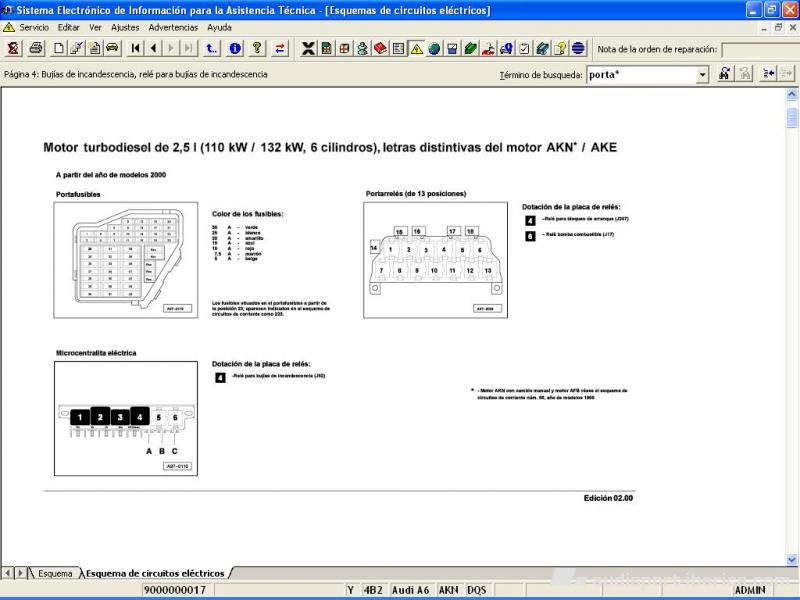Screen dimensions: 800x600
Task: Go to the previous page
Action: tap(153, 48)
